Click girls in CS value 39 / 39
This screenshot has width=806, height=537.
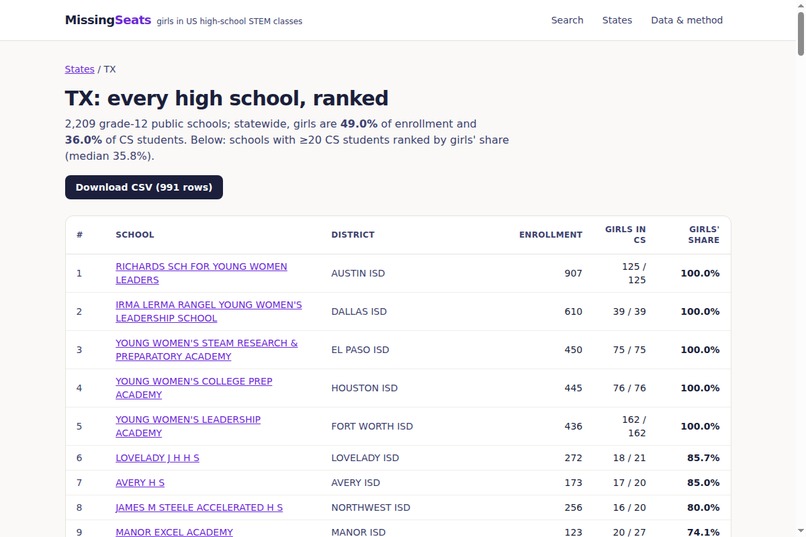[629, 311]
